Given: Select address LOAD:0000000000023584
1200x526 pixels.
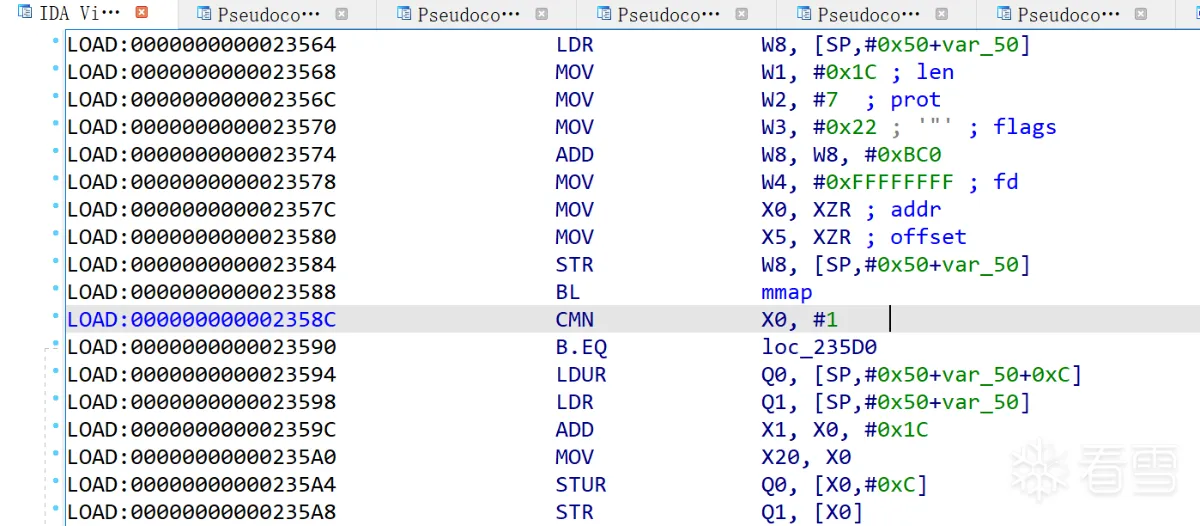Looking at the screenshot, I should (201, 264).
